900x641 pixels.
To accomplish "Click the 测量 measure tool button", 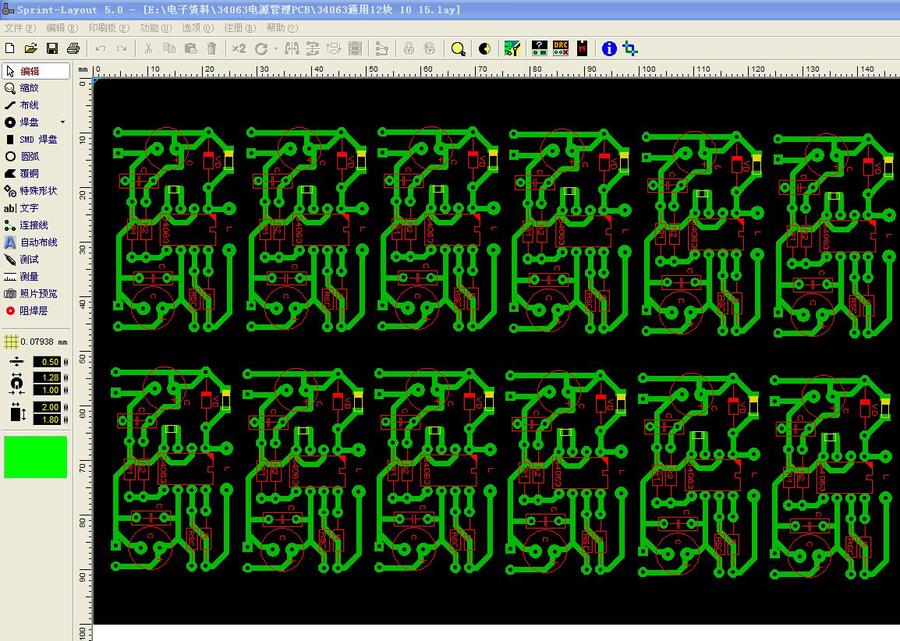I will (30, 277).
